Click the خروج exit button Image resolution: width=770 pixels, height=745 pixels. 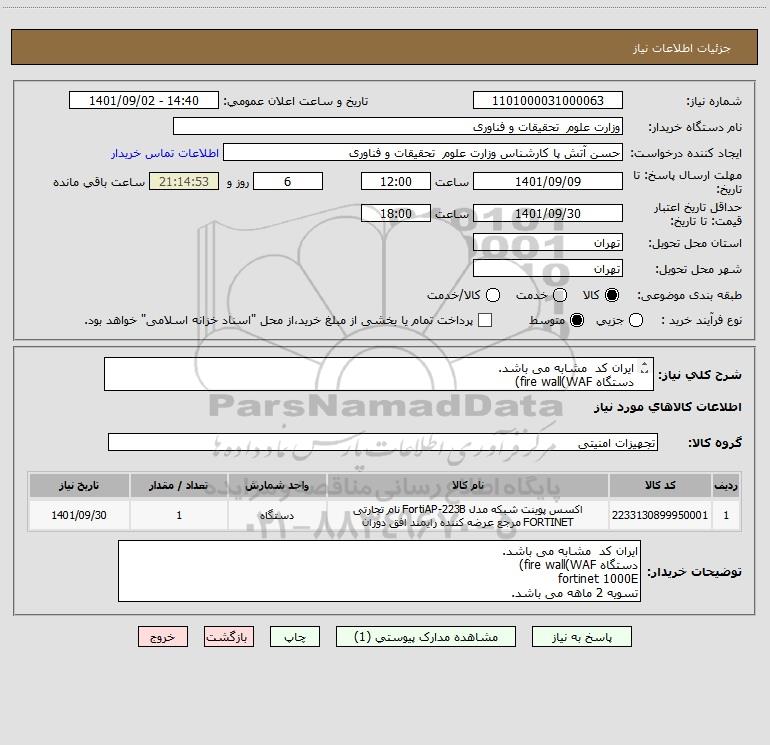tap(163, 637)
